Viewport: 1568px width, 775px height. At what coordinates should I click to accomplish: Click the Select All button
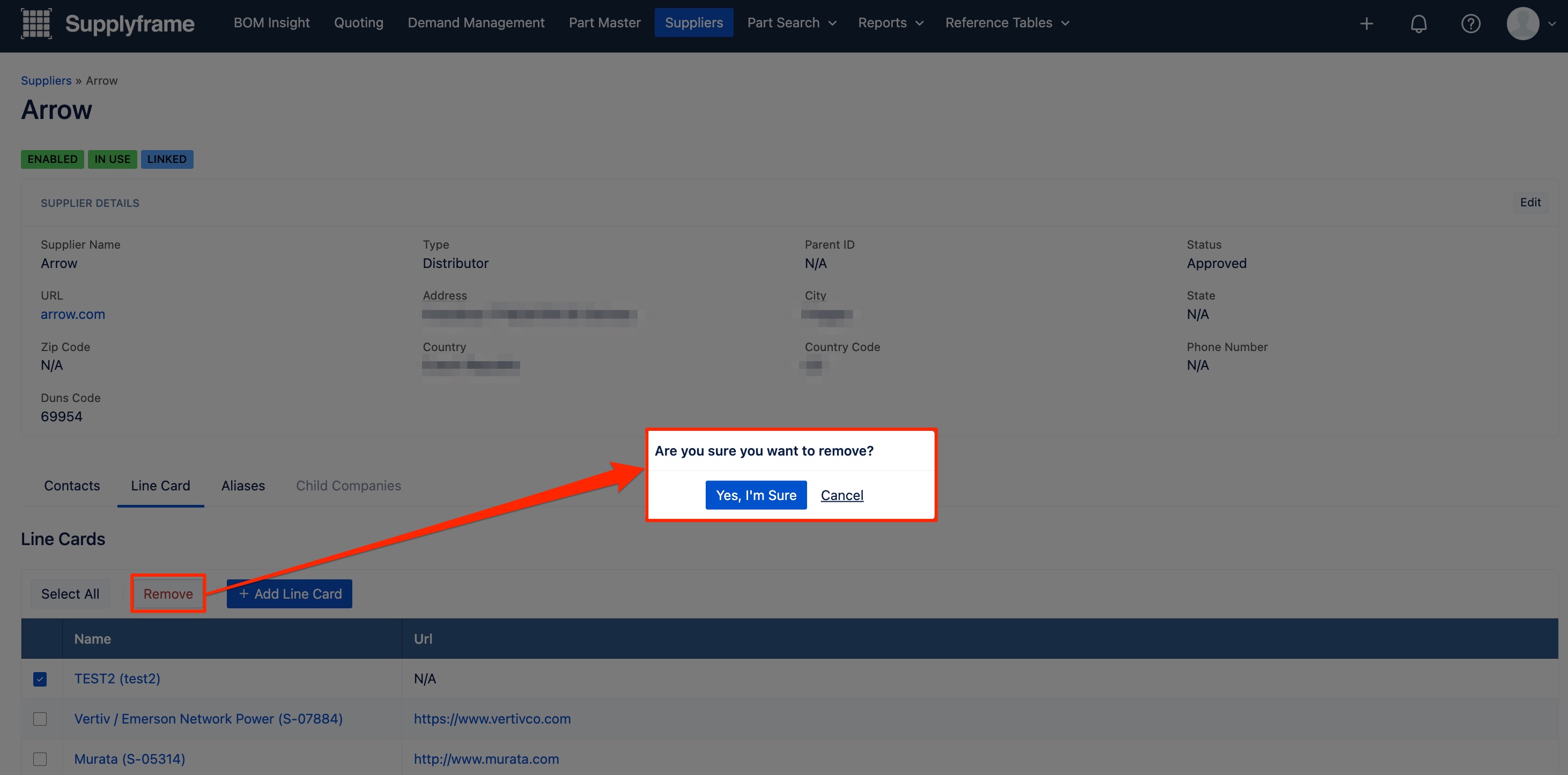70,594
